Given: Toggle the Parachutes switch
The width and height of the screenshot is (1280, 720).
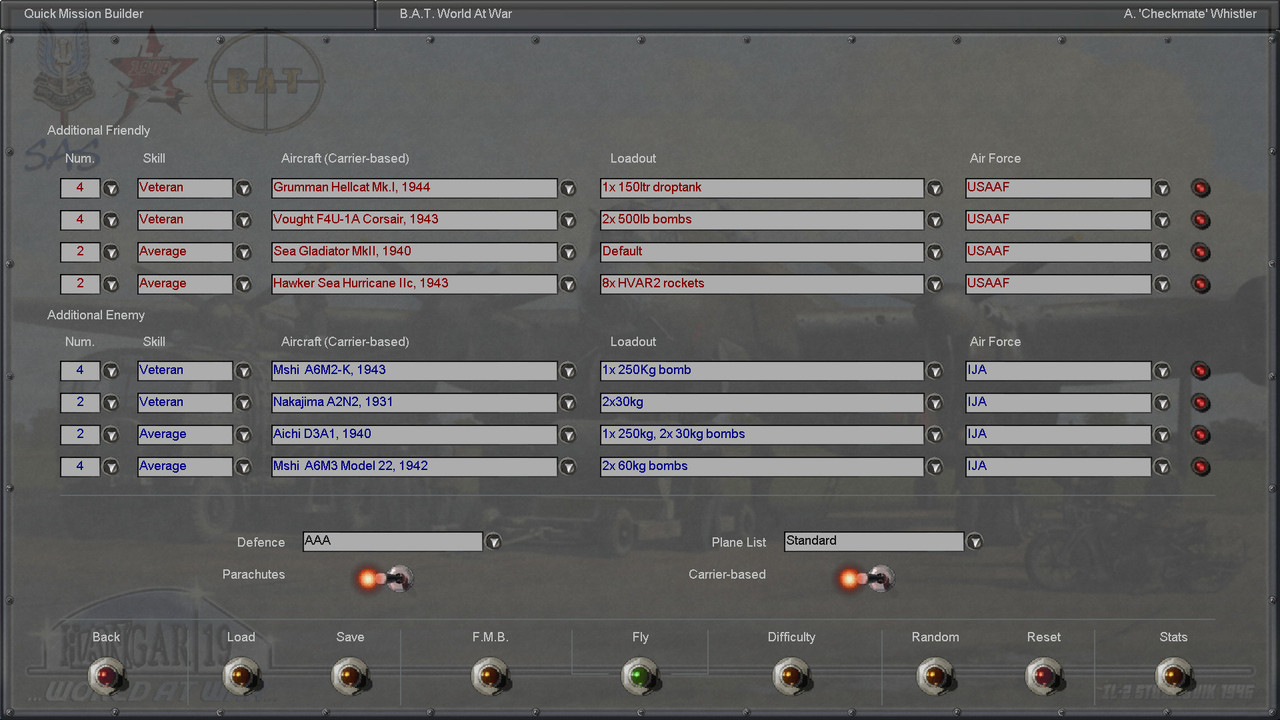Looking at the screenshot, I should pyautogui.click(x=385, y=577).
